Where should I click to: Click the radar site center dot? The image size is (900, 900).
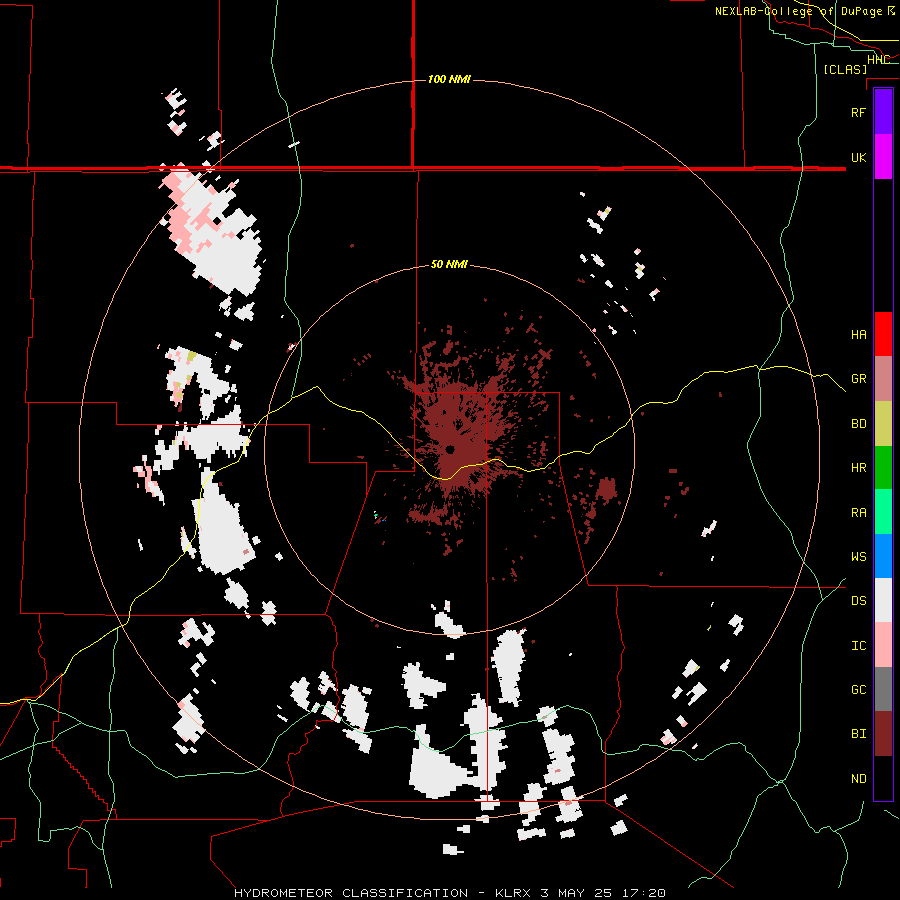[x=450, y=449]
